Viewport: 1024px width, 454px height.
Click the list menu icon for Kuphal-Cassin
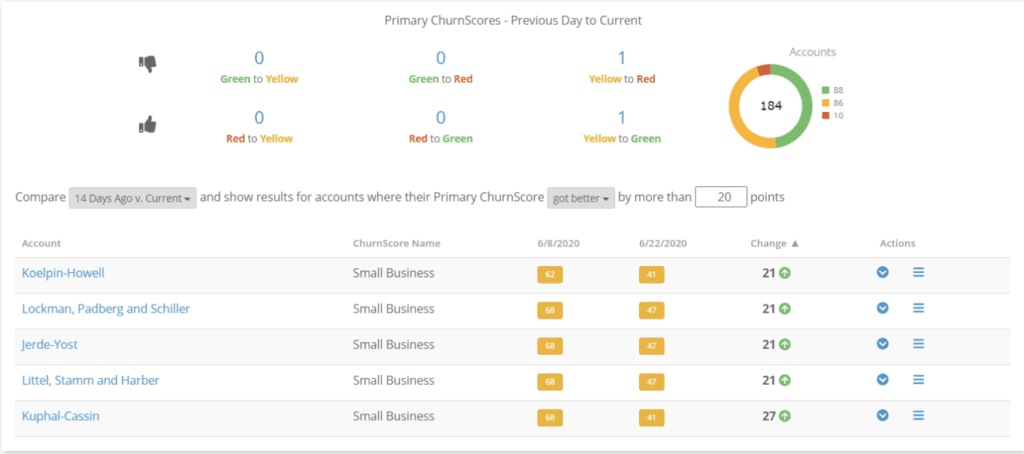click(918, 415)
